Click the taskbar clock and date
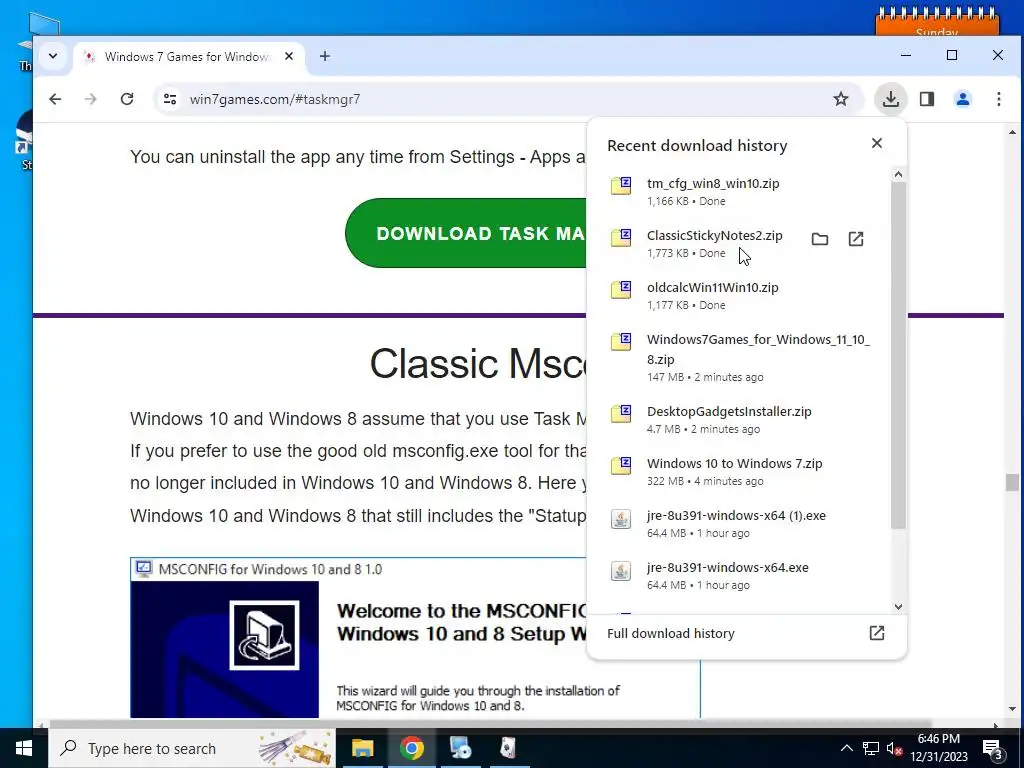This screenshot has height=768, width=1024. tap(938, 748)
